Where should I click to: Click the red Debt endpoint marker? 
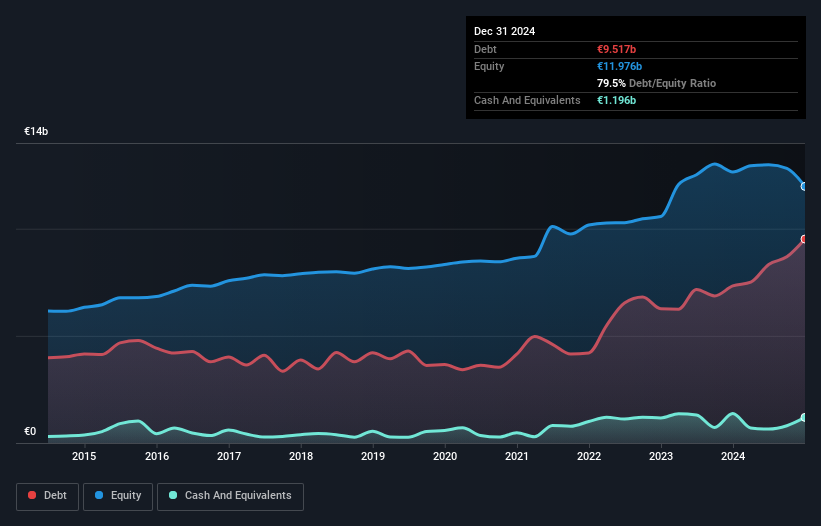pyautogui.click(x=804, y=239)
